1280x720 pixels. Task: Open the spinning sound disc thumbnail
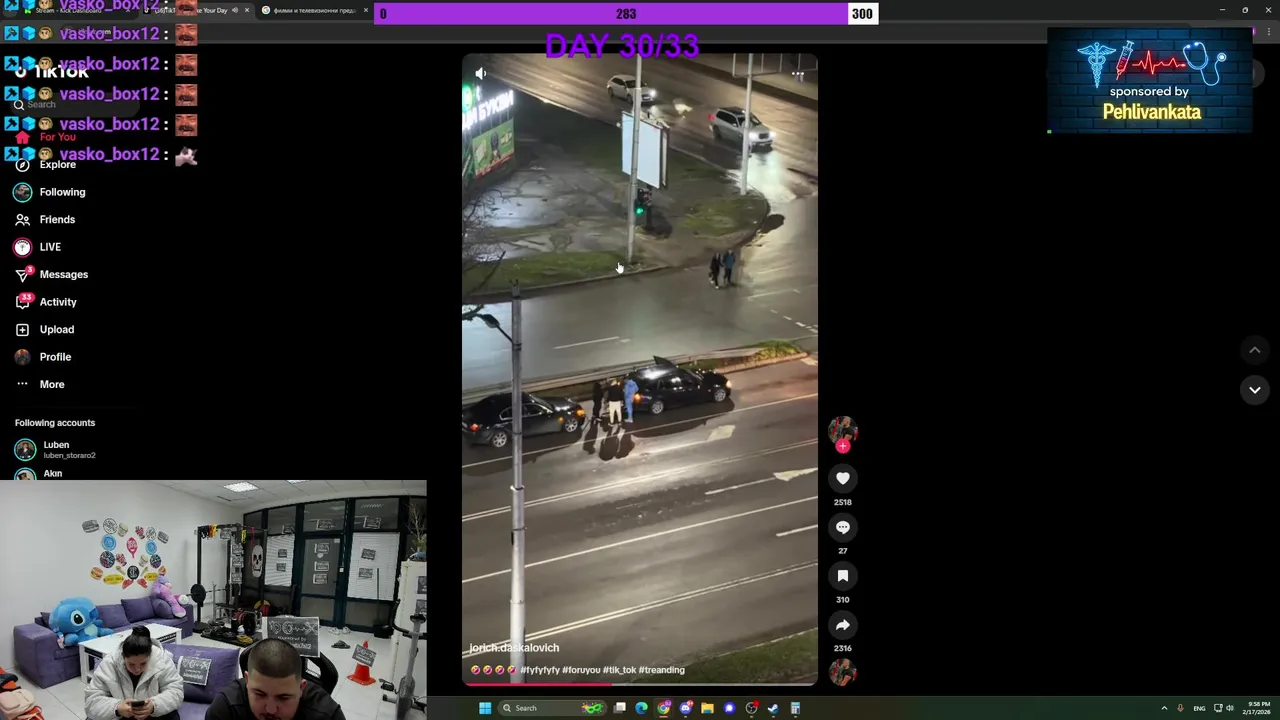click(843, 672)
